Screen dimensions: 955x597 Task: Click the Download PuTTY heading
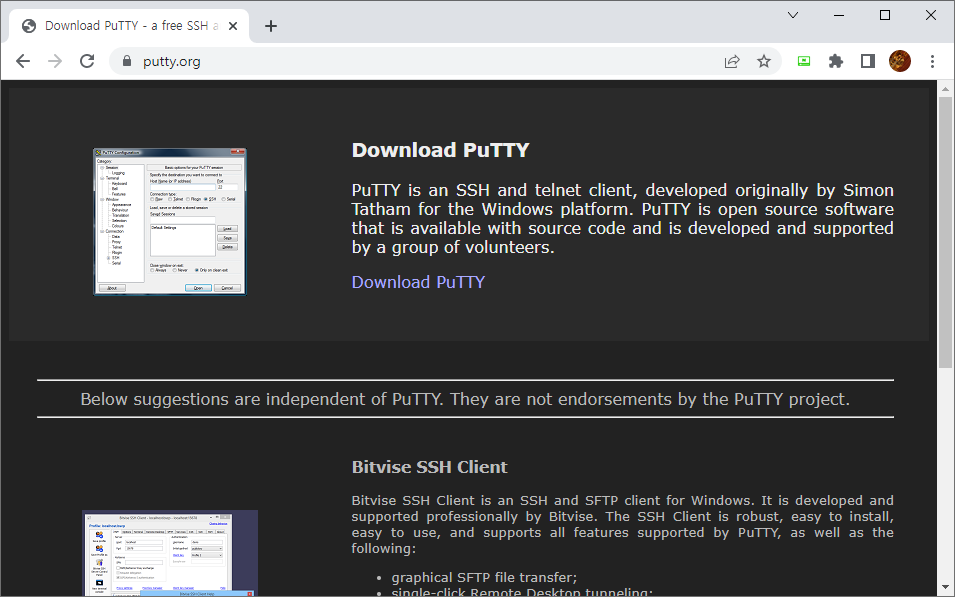click(x=440, y=150)
